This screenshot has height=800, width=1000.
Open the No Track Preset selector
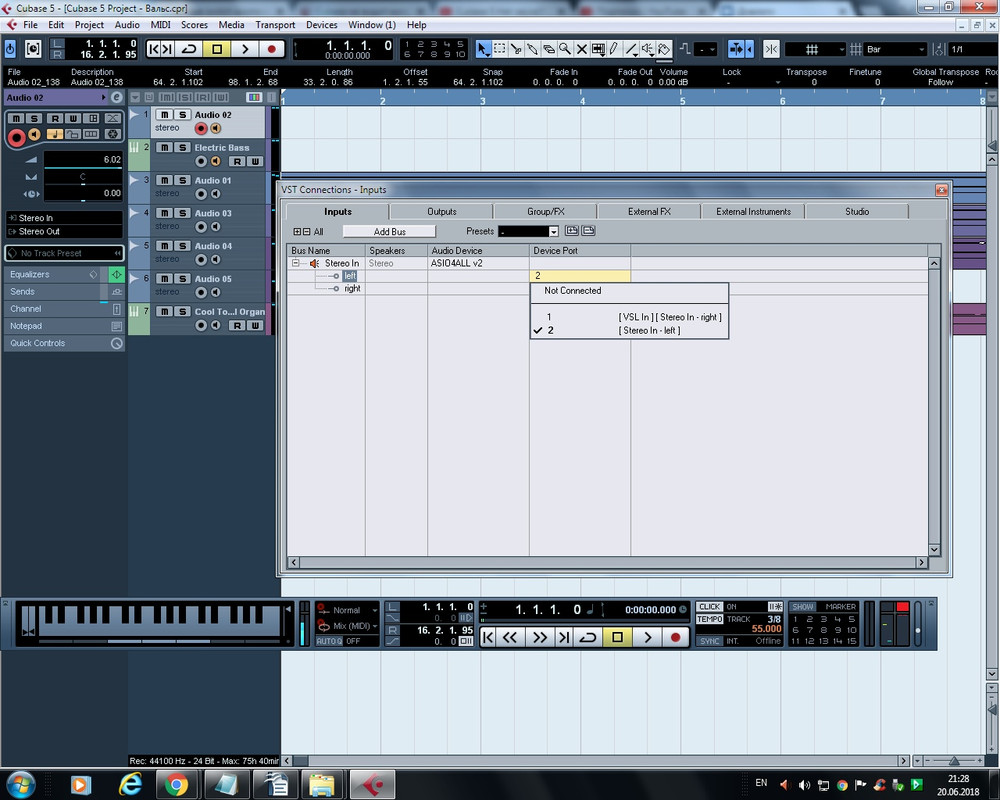64,253
